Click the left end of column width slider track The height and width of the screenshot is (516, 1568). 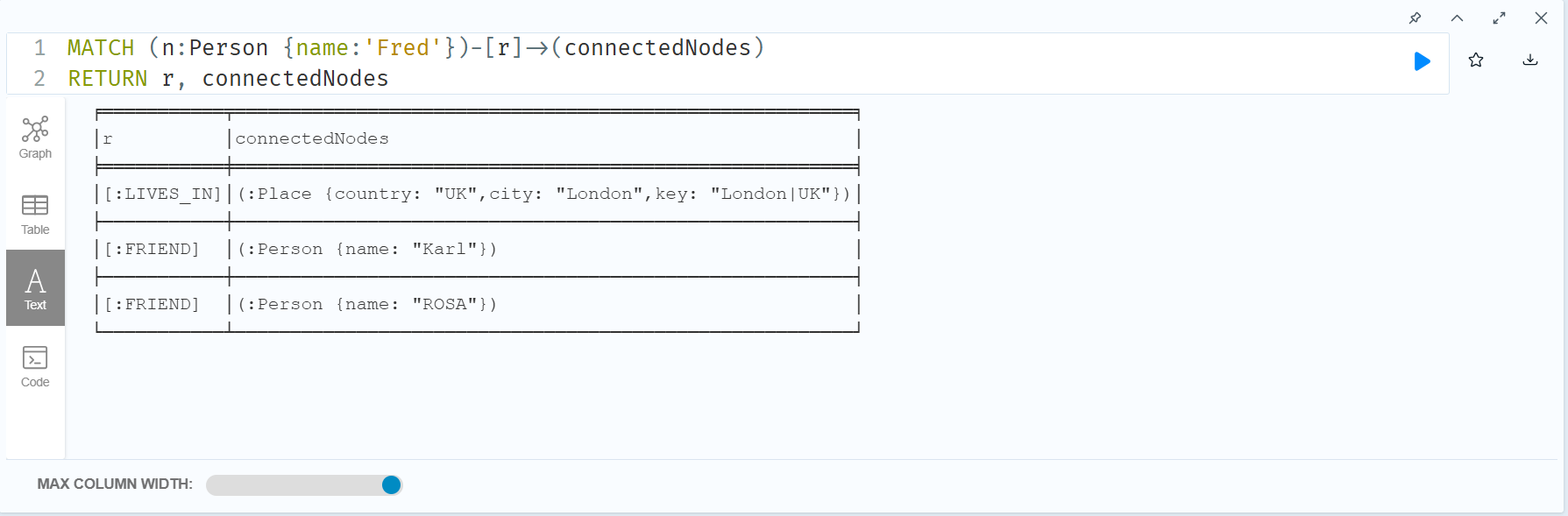point(211,484)
